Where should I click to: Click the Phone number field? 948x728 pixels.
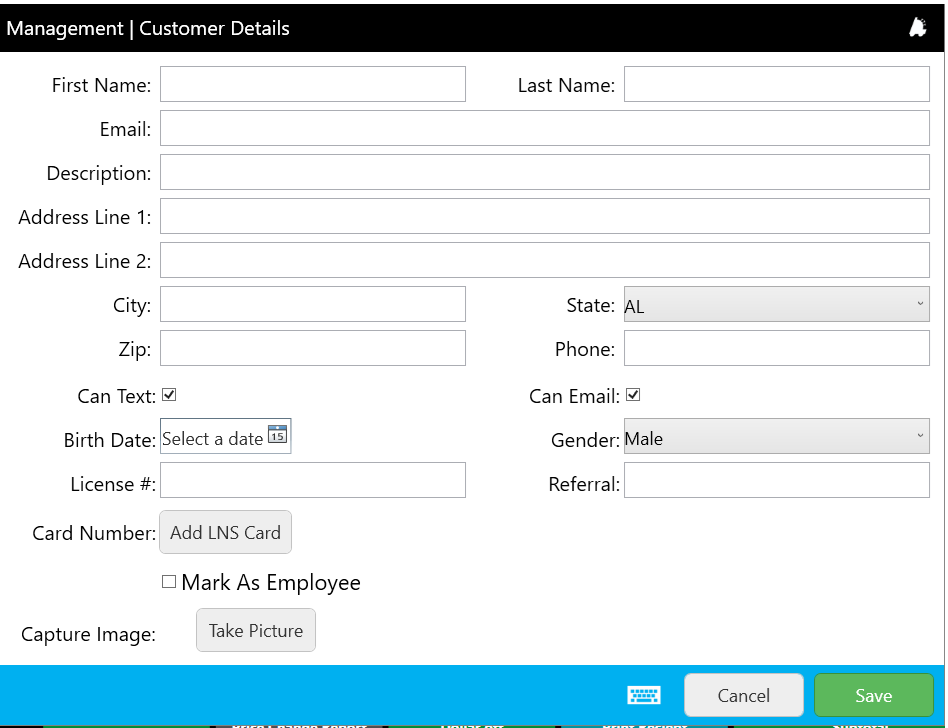(x=776, y=348)
